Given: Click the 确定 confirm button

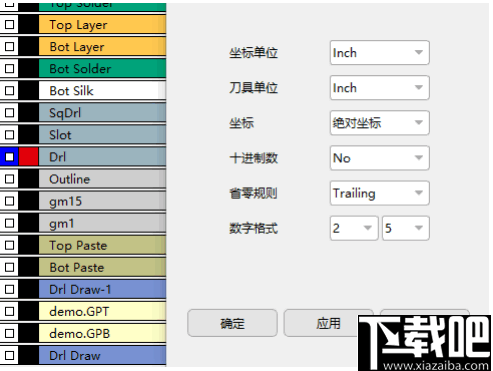Looking at the screenshot, I should 232,323.
